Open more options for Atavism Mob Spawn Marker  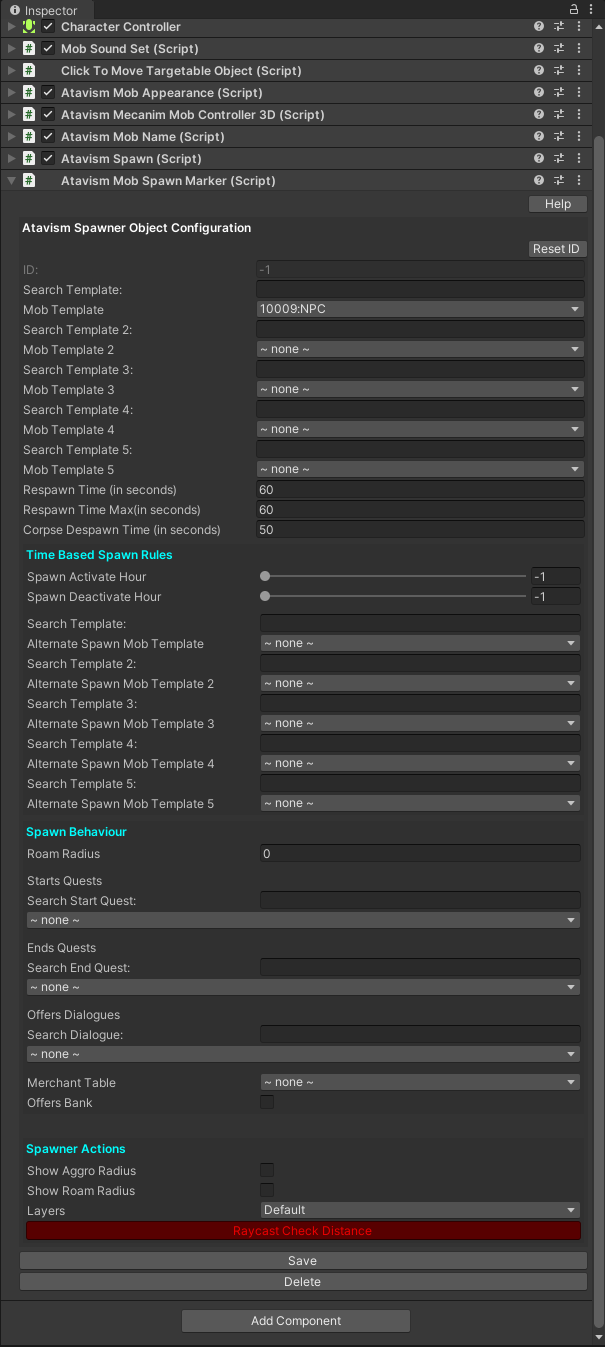tap(579, 181)
